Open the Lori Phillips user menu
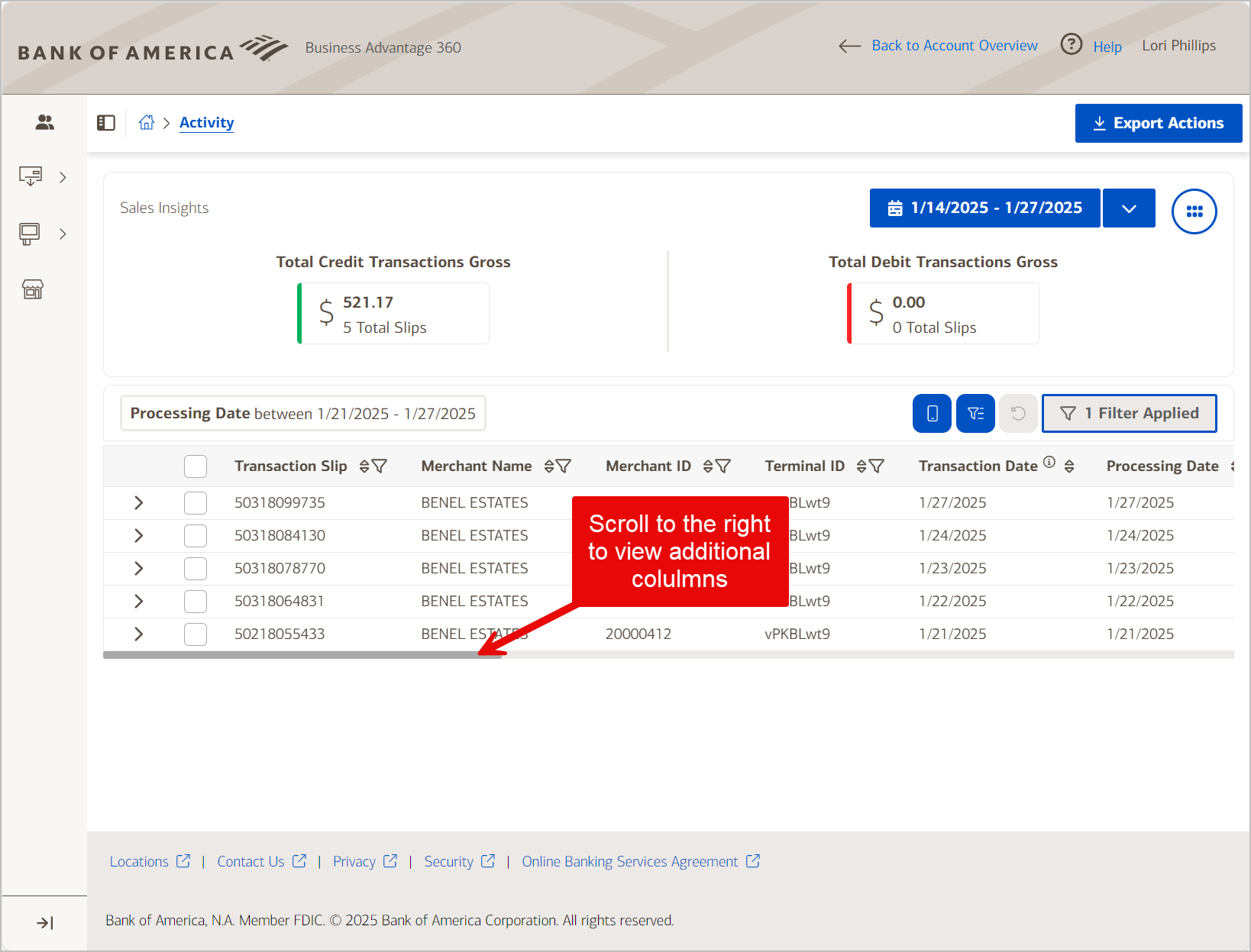This screenshot has width=1251, height=952. (1178, 46)
